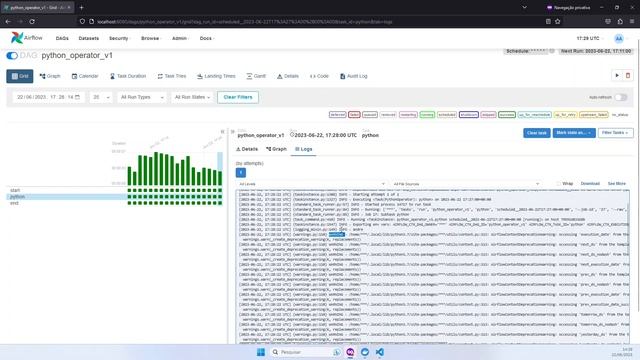Expand the Browse menu
640x360 pixels.
coord(151,38)
